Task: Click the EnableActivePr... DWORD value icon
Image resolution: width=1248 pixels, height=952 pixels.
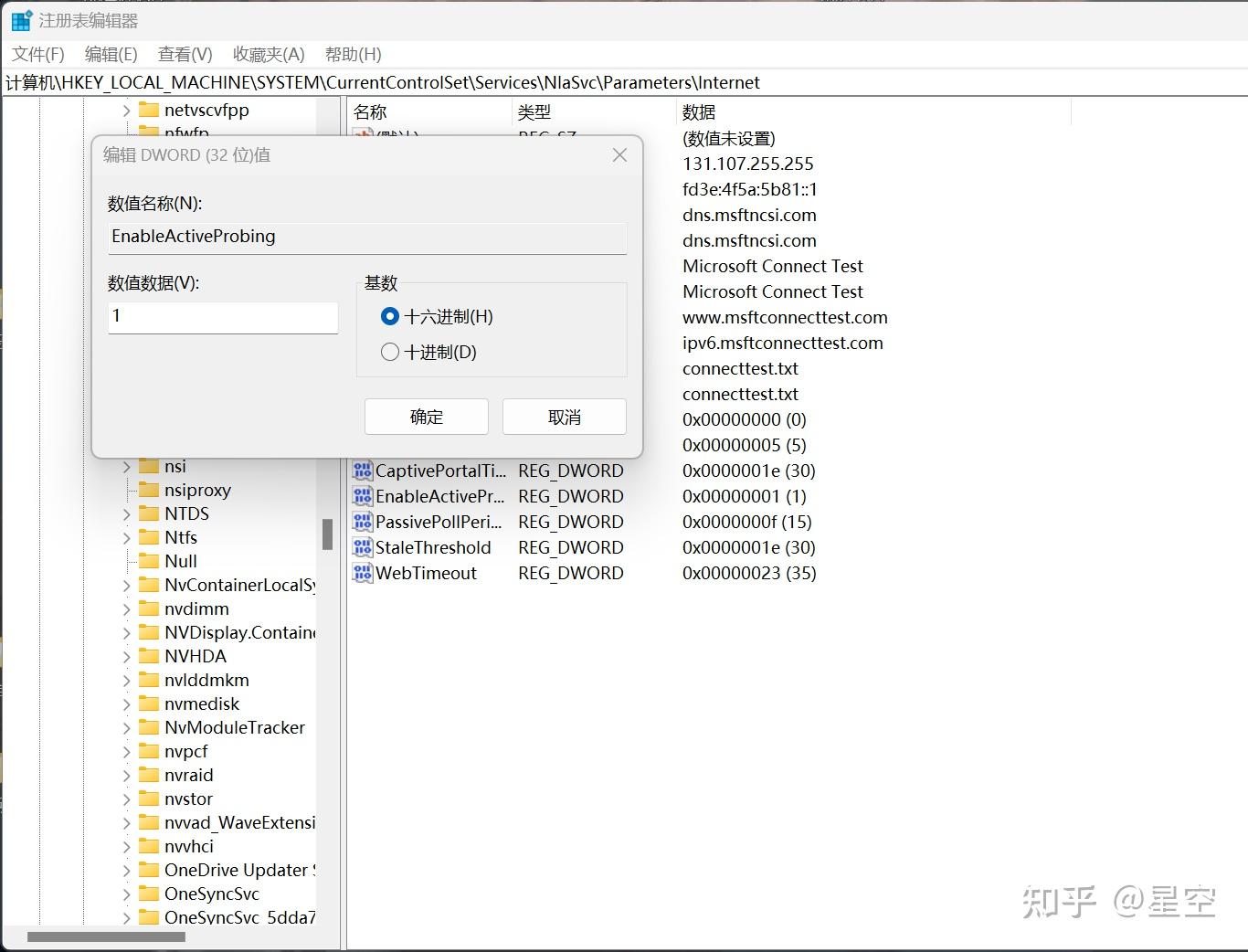Action: [x=363, y=496]
